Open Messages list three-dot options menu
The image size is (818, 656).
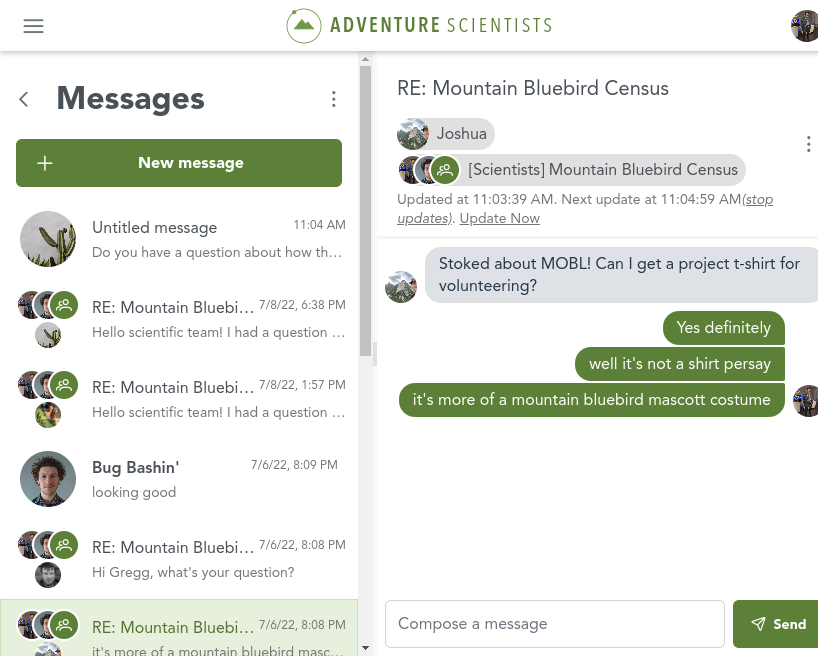[334, 99]
